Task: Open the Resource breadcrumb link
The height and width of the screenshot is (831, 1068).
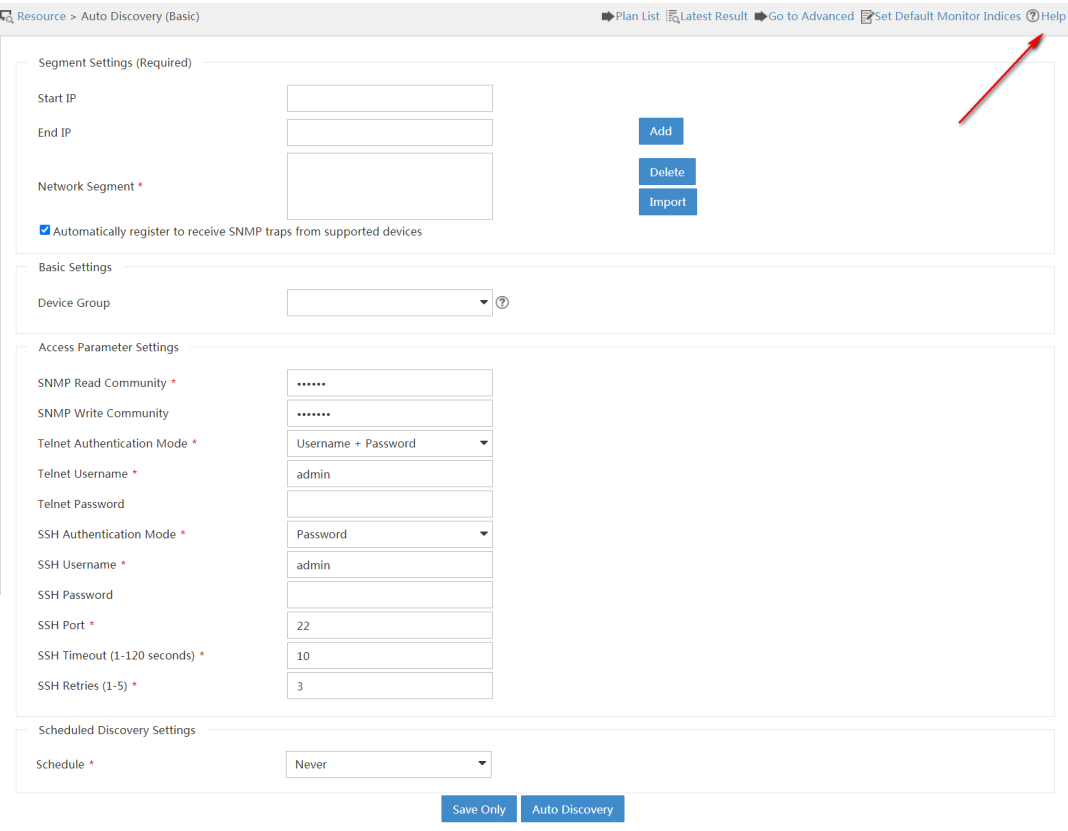Action: pos(41,17)
